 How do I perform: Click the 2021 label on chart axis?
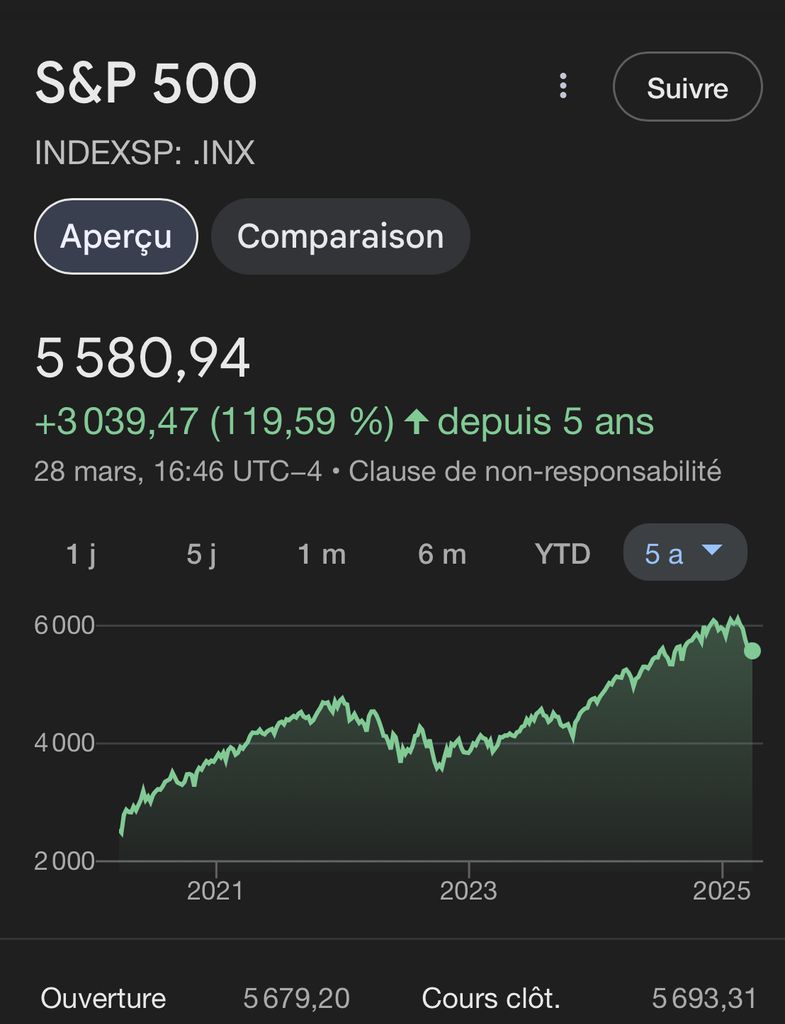(x=215, y=890)
